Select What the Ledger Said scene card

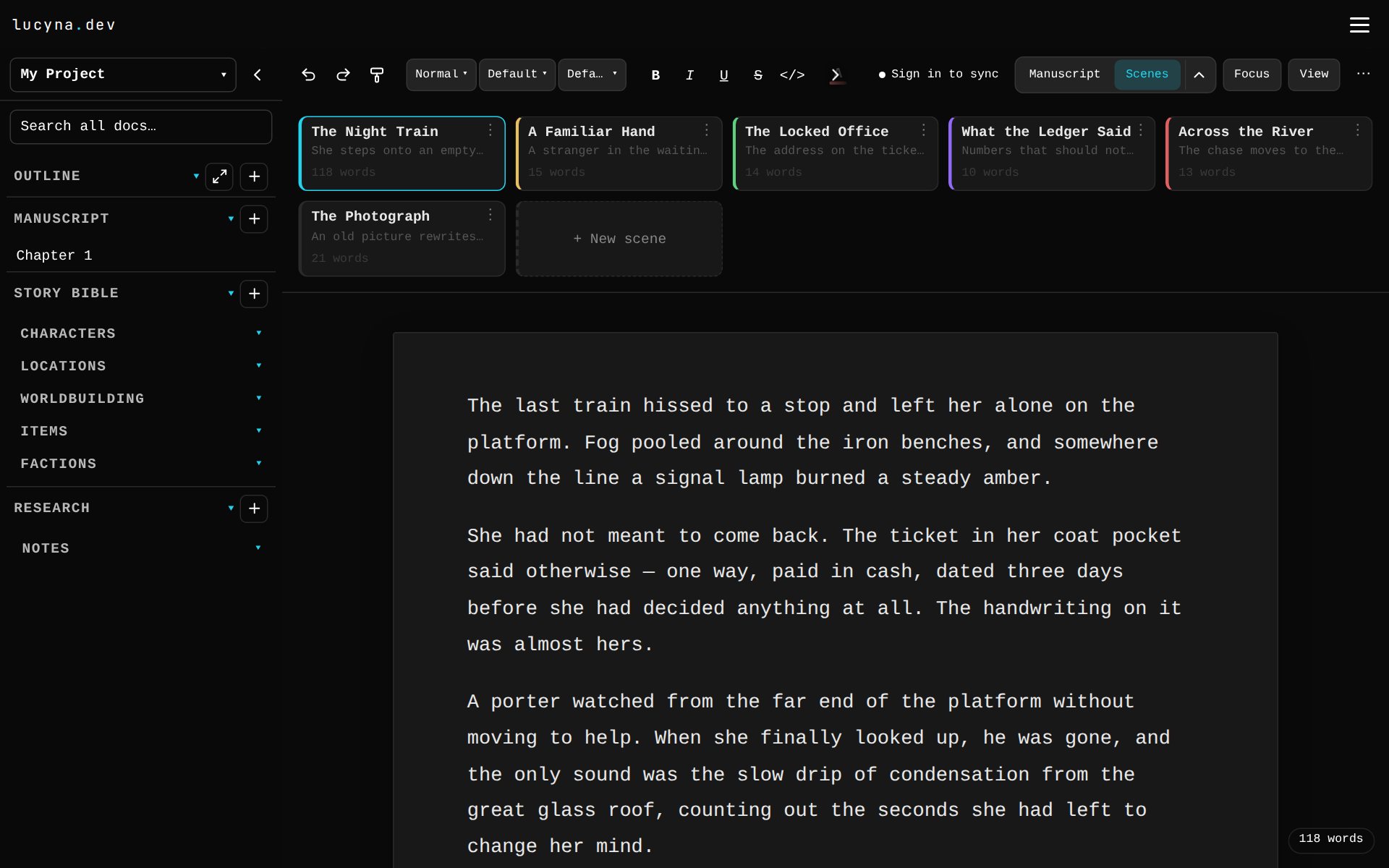click(x=1052, y=153)
